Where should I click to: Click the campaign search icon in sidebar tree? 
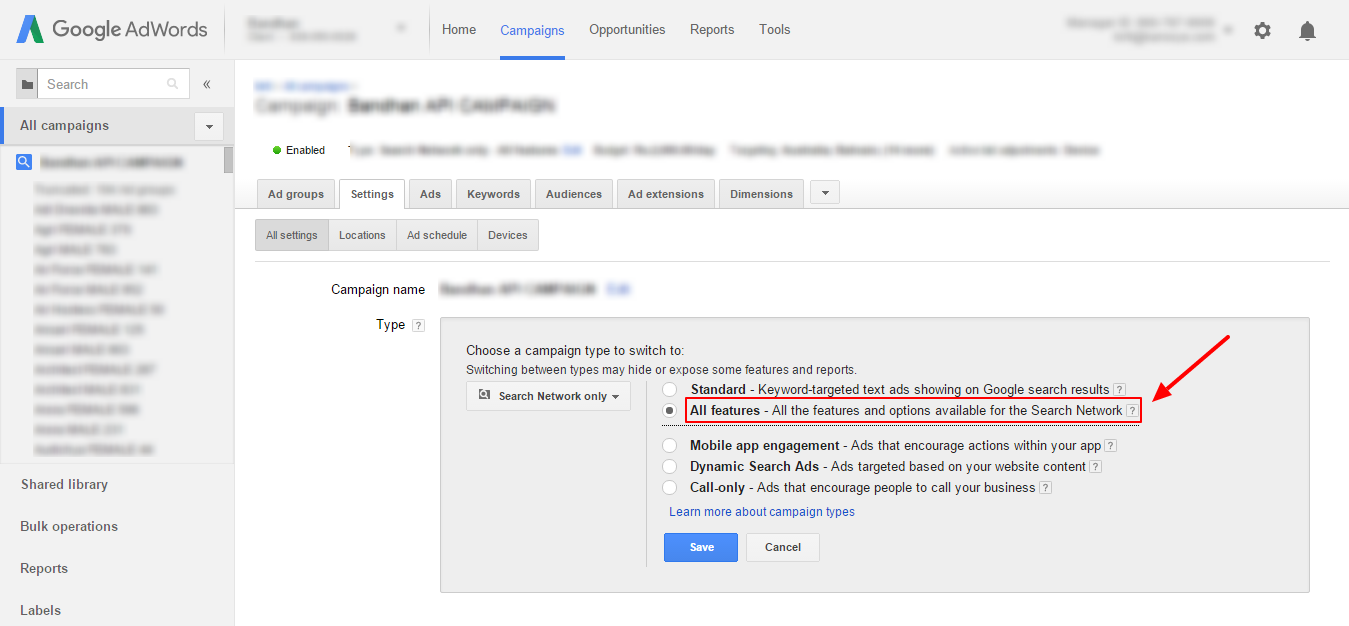[24, 162]
